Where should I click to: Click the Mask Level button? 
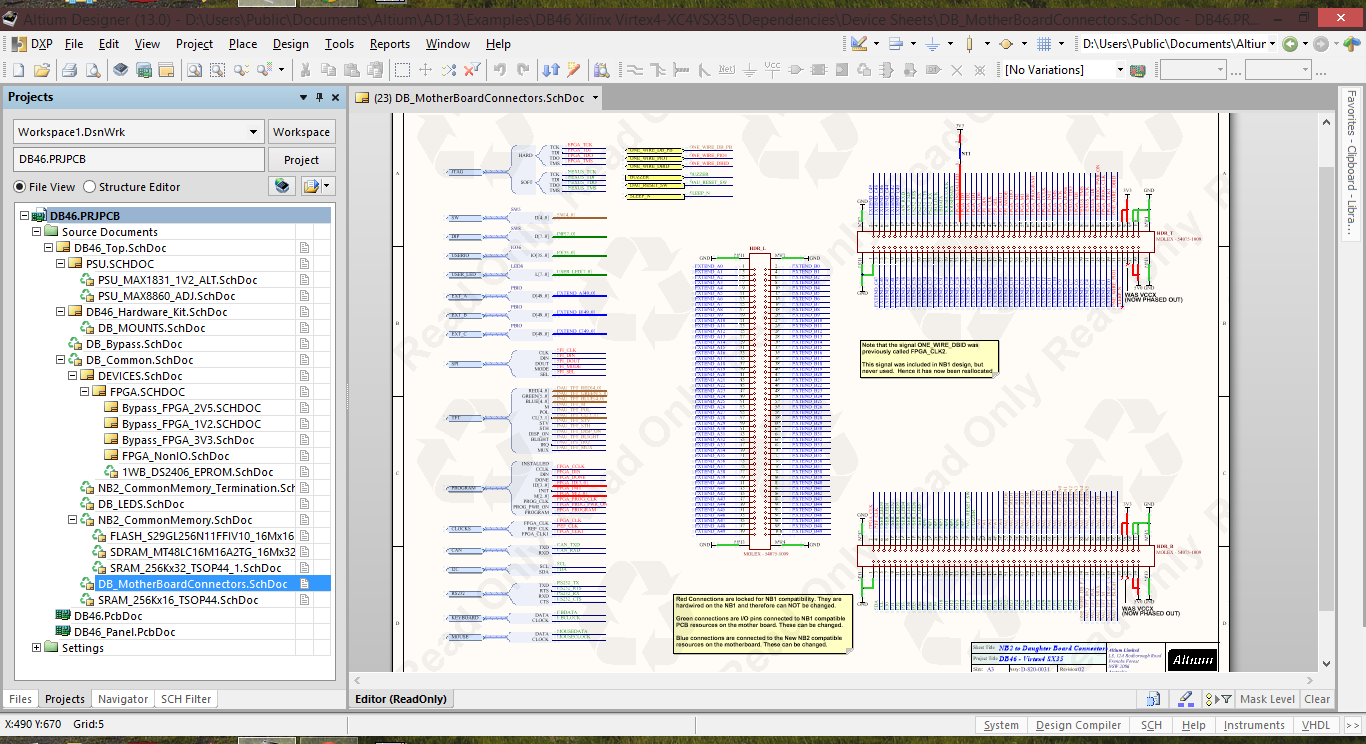click(1267, 699)
